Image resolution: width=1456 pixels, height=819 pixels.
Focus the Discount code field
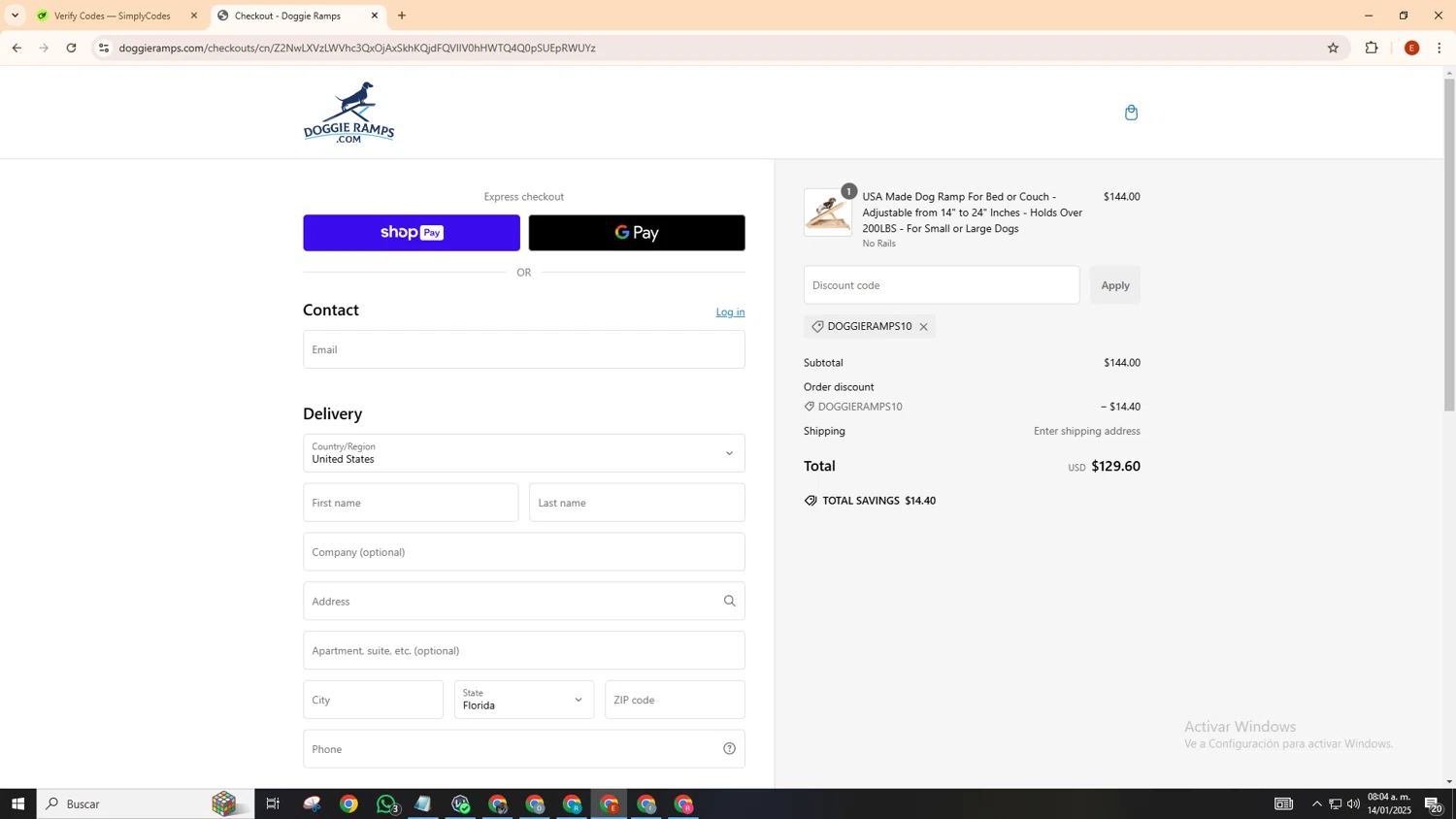point(942,285)
